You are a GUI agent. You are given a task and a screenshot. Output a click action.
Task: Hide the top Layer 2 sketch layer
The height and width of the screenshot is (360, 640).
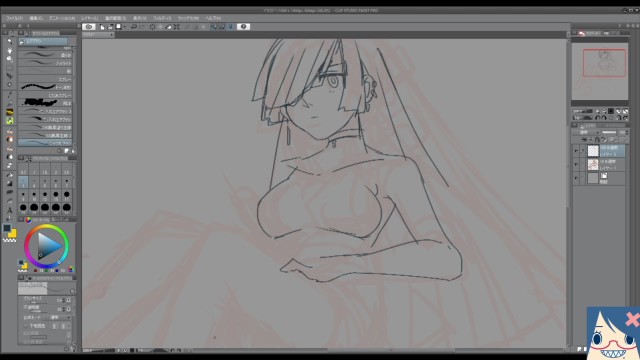(x=576, y=151)
